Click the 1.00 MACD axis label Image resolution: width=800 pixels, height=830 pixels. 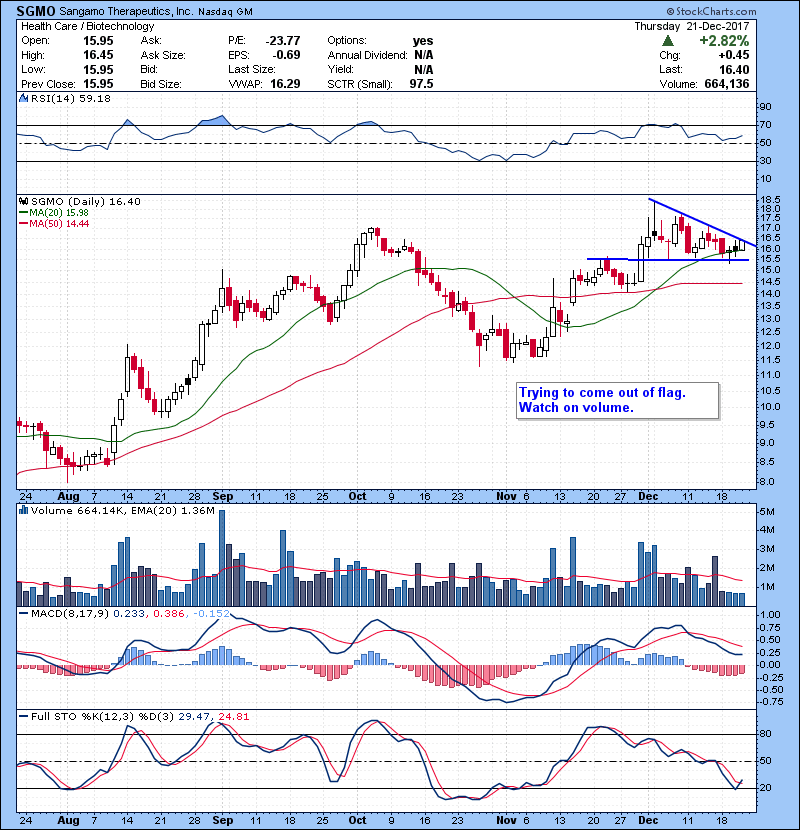pos(770,615)
